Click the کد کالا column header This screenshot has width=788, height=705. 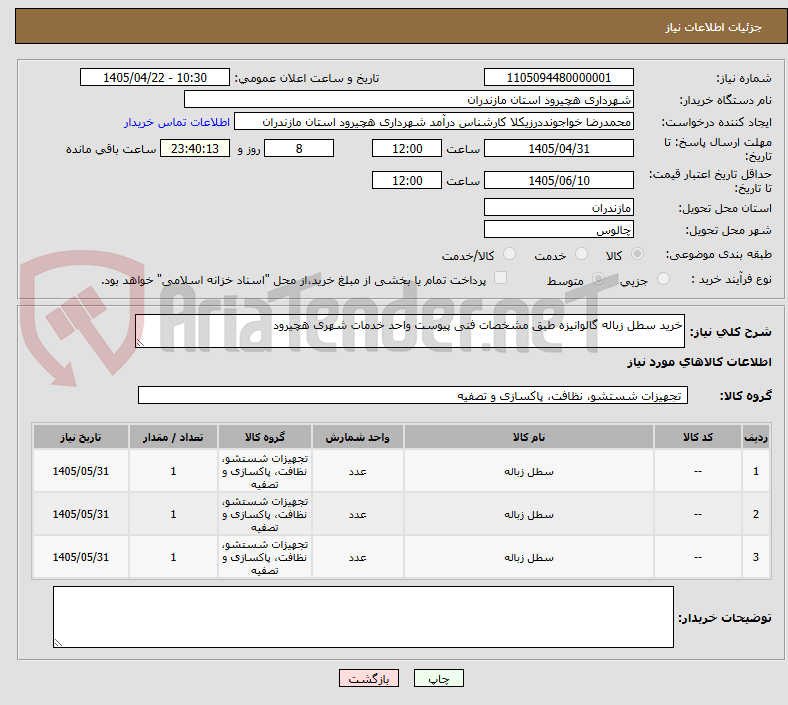[698, 437]
